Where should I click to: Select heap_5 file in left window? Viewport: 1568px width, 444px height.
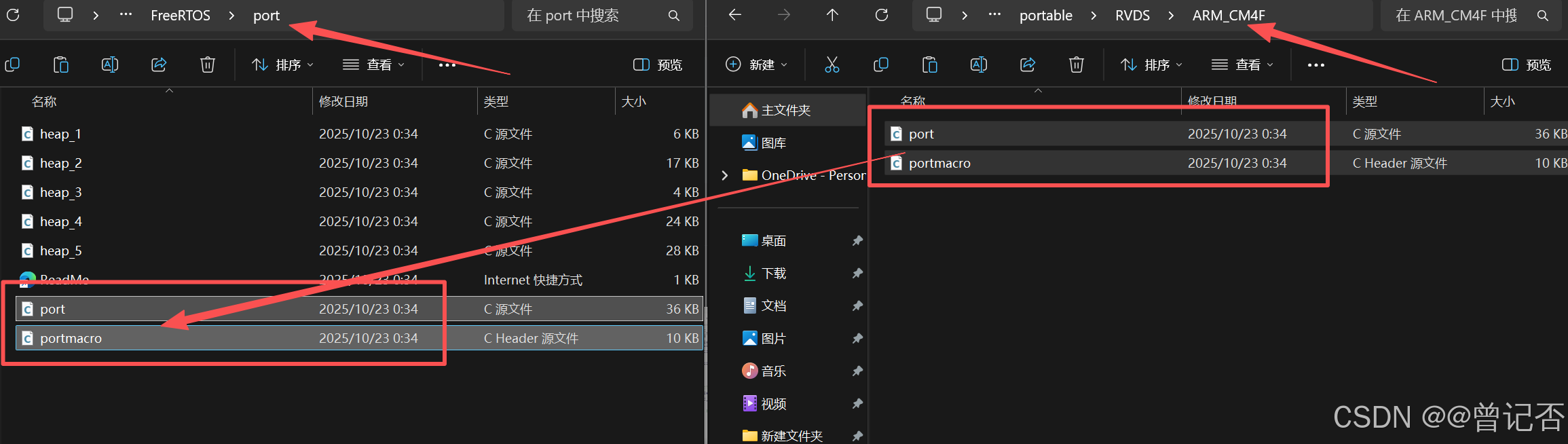click(x=359, y=251)
